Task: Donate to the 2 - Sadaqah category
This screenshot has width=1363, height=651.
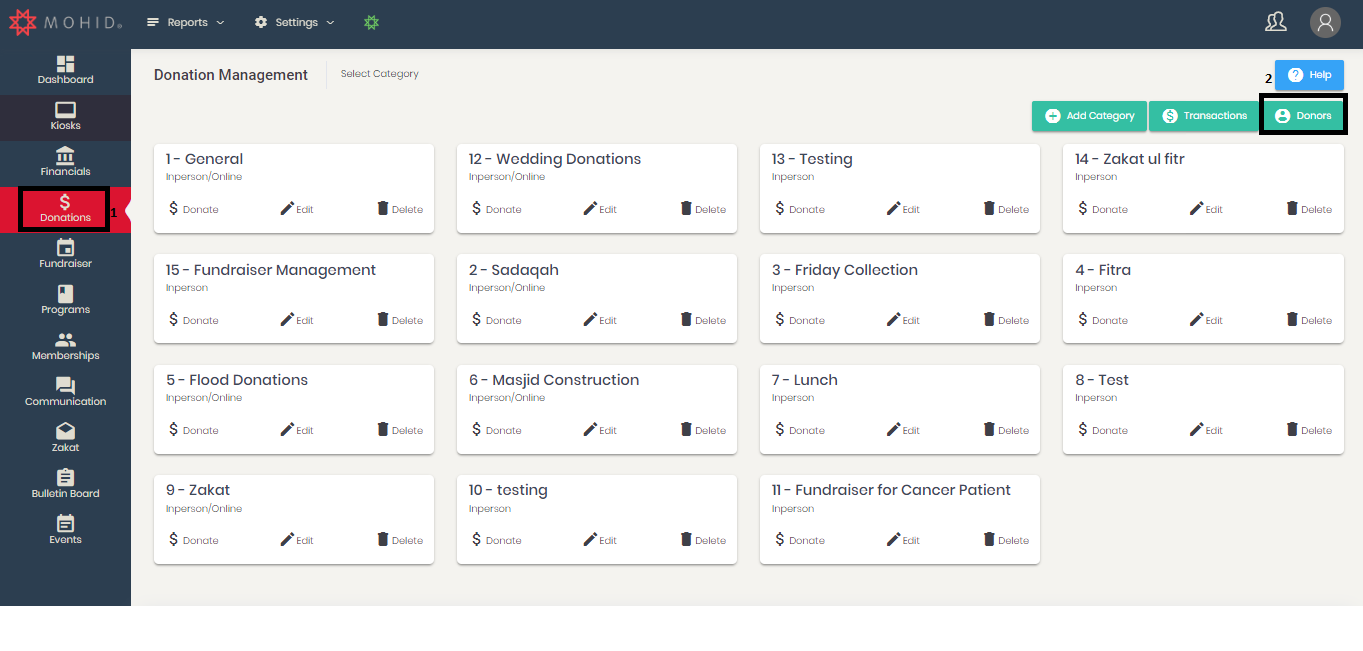Action: tap(496, 320)
